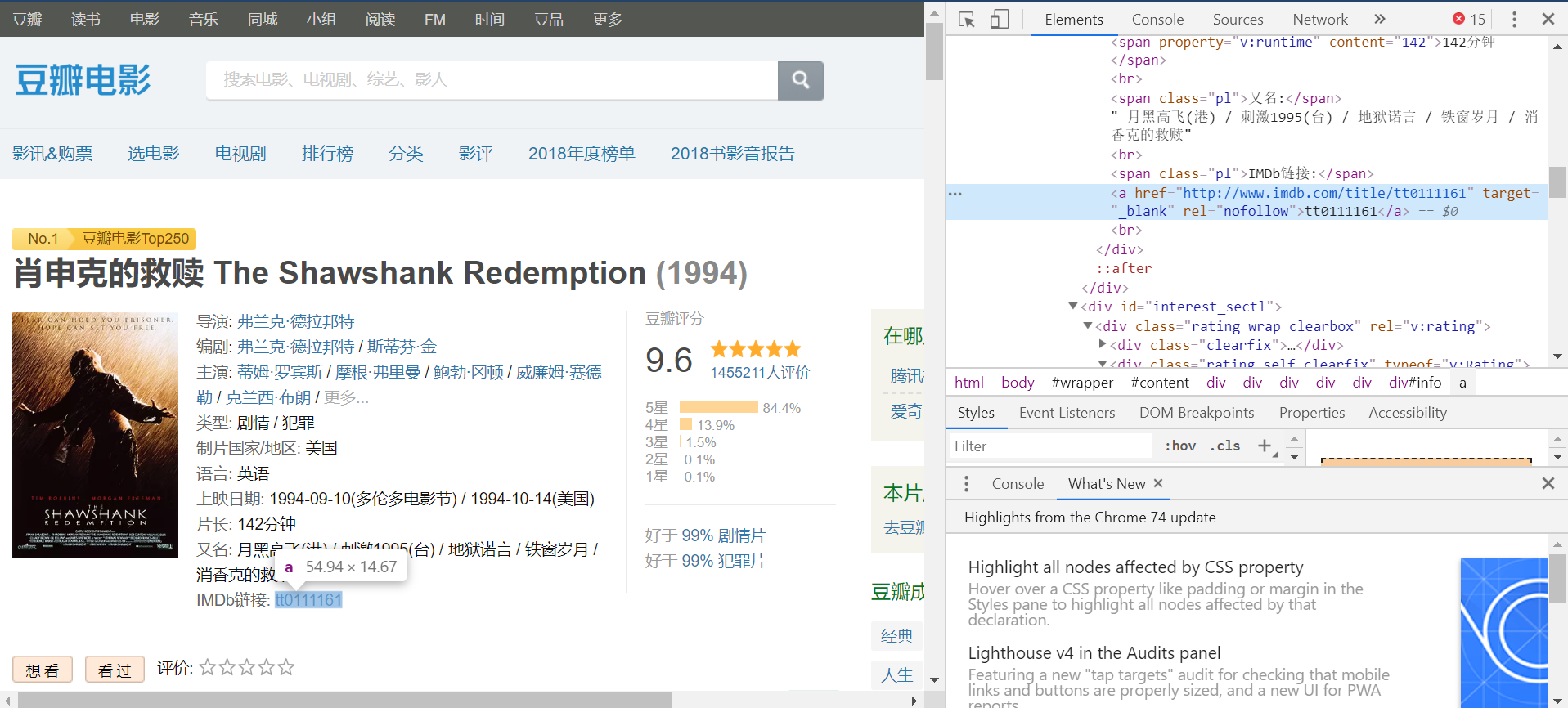The image size is (1568, 708).
Task: Open the 更多 top bar menu
Action: (607, 19)
